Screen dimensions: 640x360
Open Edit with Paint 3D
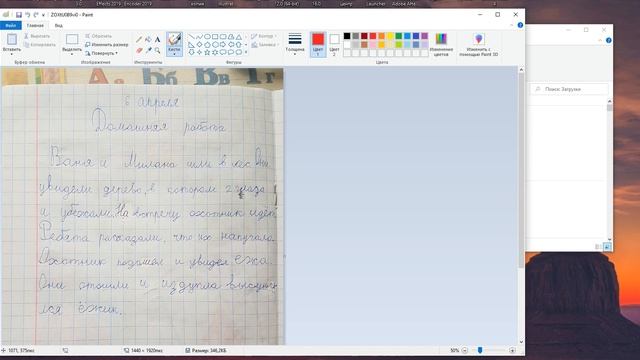[x=478, y=44]
